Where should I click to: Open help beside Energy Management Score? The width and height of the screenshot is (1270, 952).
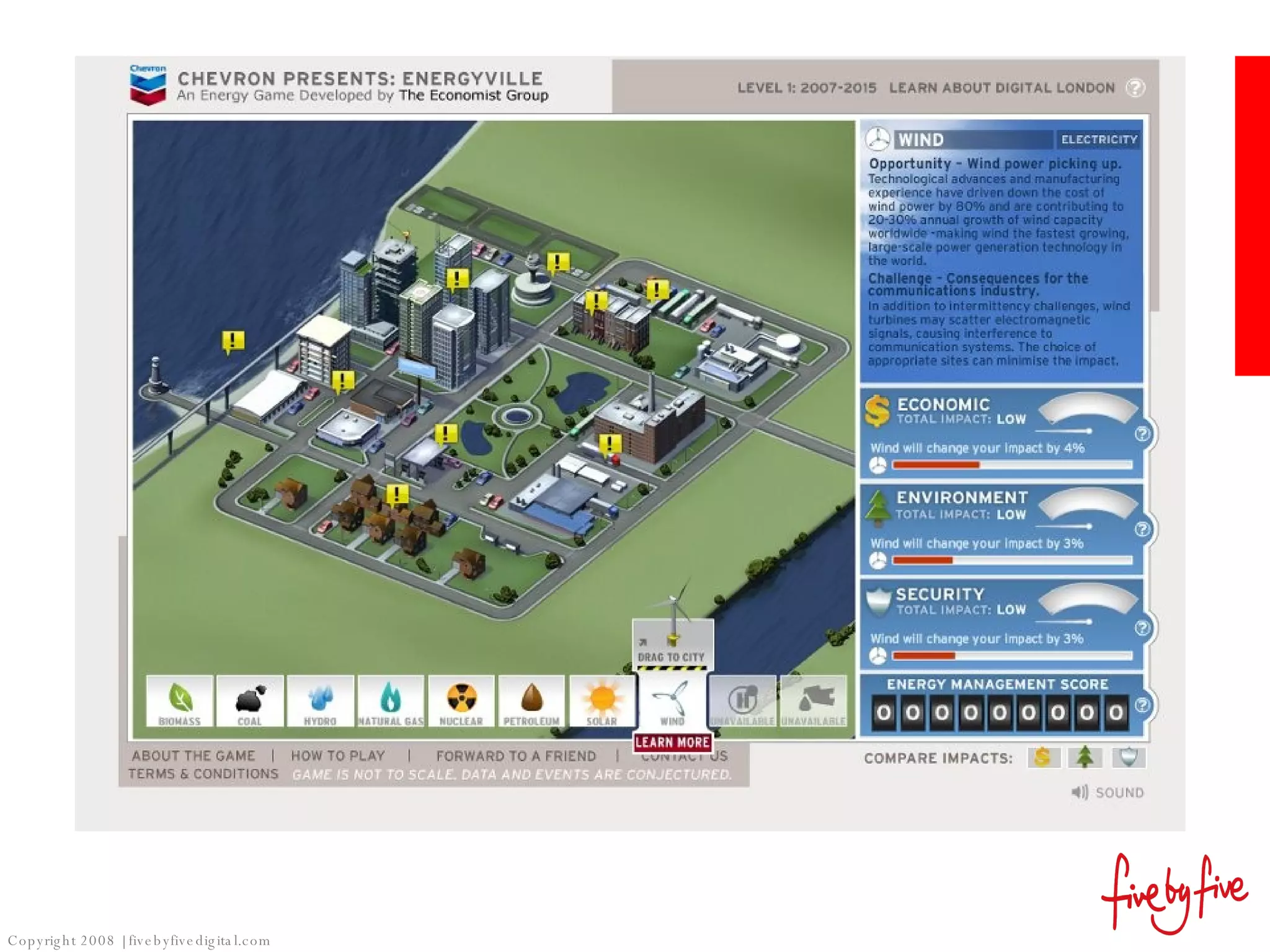pos(1142,705)
